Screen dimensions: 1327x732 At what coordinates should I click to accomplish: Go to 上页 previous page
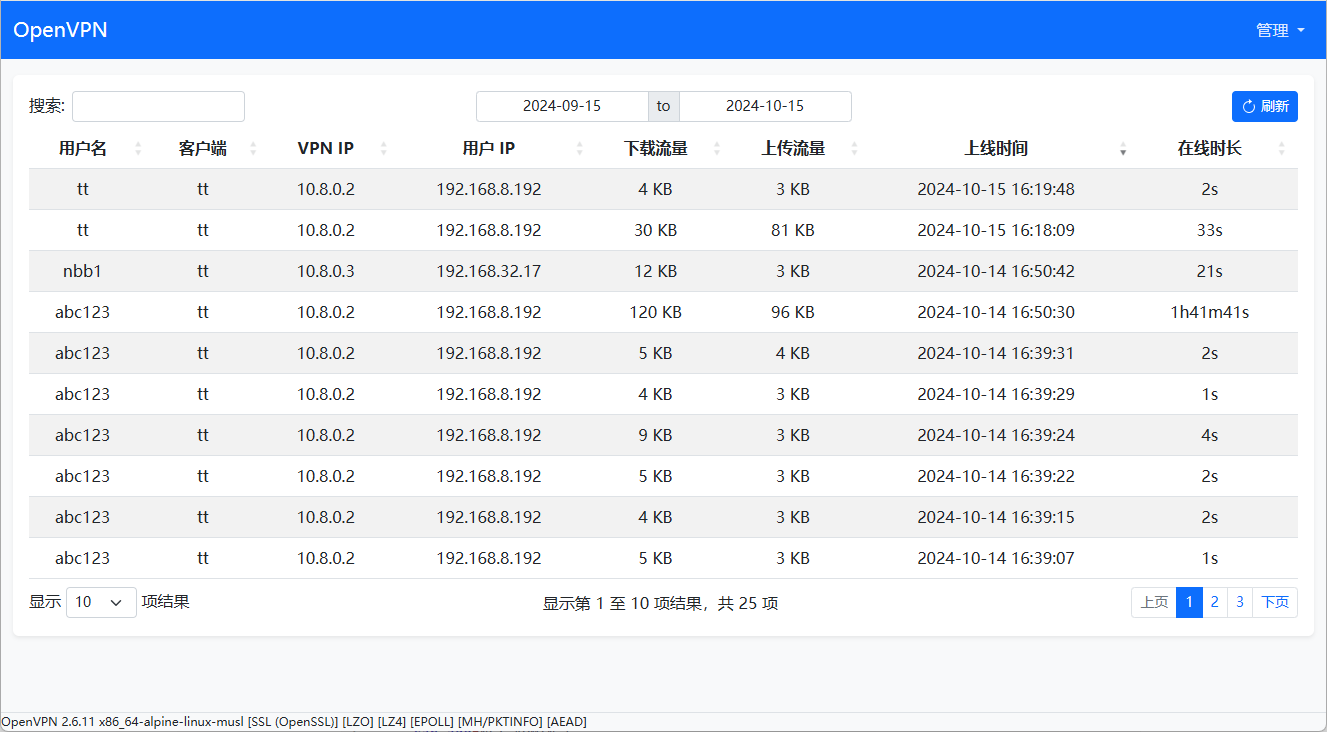tap(1154, 602)
